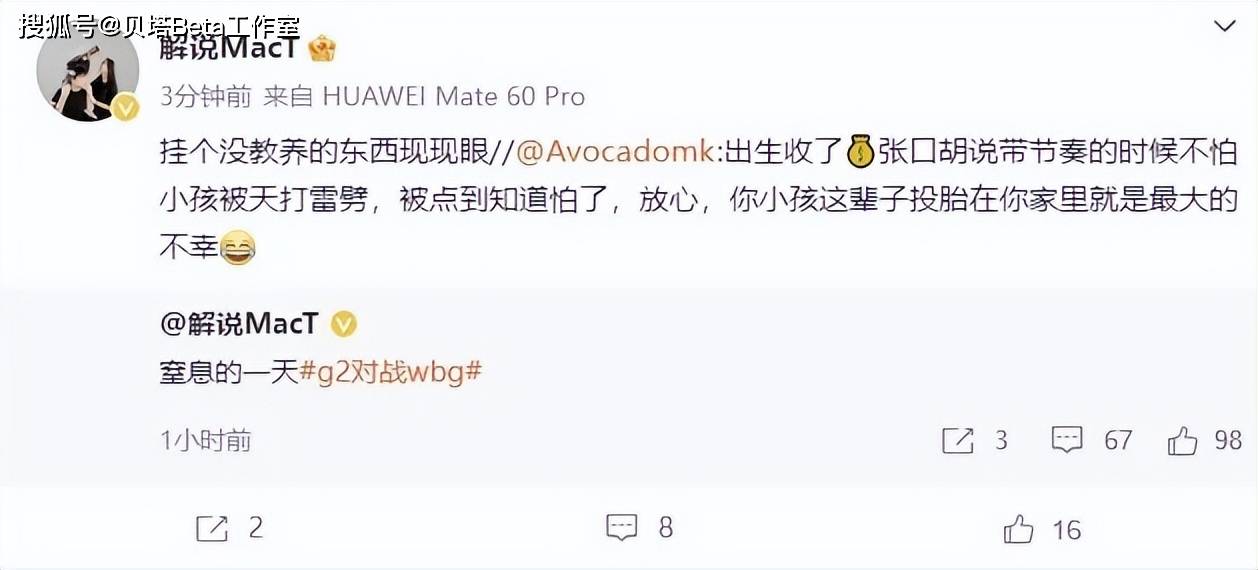Image resolution: width=1258 pixels, height=570 pixels.
Task: Click the verified badge in the quoted post
Action: pyautogui.click(x=343, y=325)
